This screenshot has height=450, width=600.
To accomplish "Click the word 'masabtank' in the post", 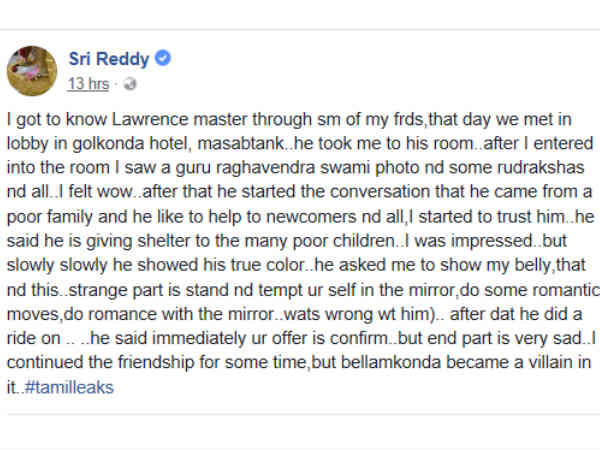I will [236, 146].
